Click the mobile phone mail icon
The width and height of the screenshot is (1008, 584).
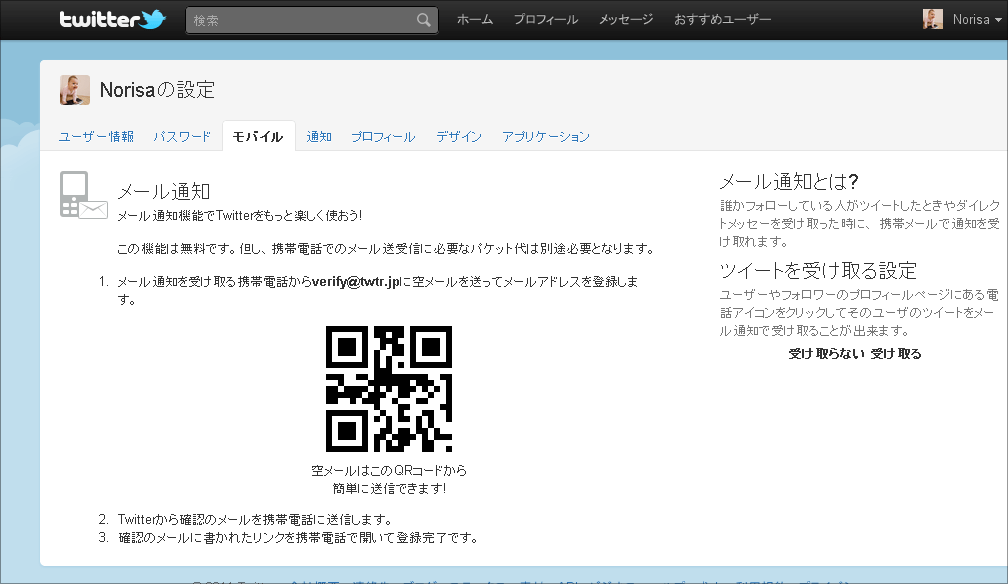(x=84, y=195)
